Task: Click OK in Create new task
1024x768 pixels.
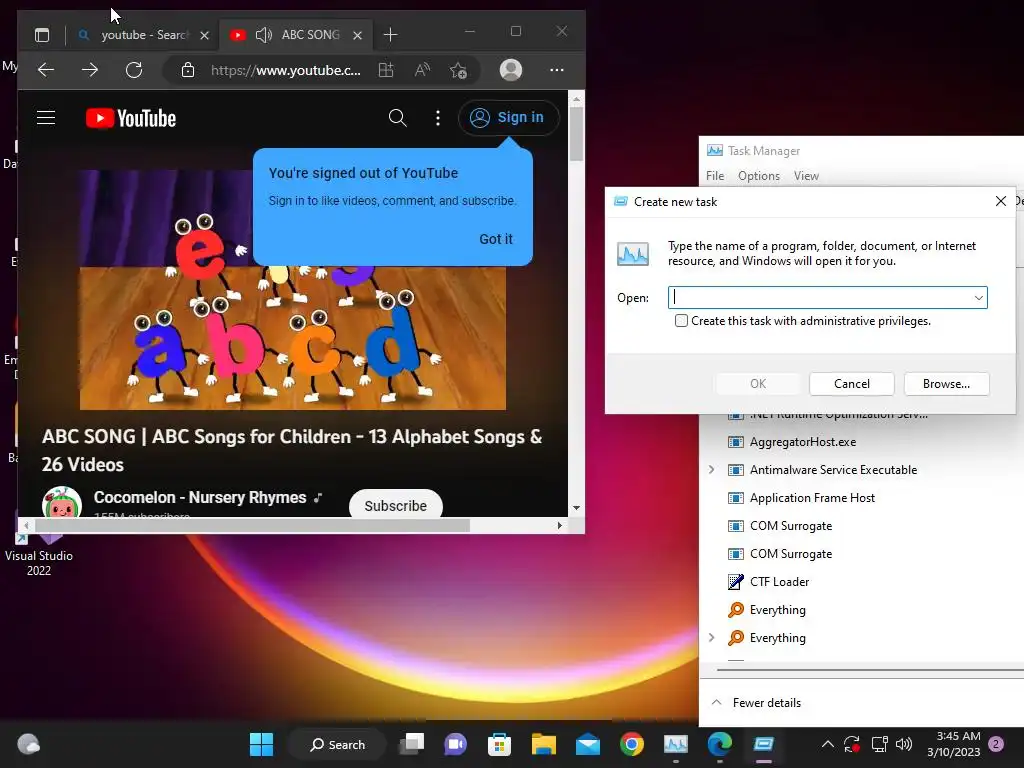Action: (758, 384)
